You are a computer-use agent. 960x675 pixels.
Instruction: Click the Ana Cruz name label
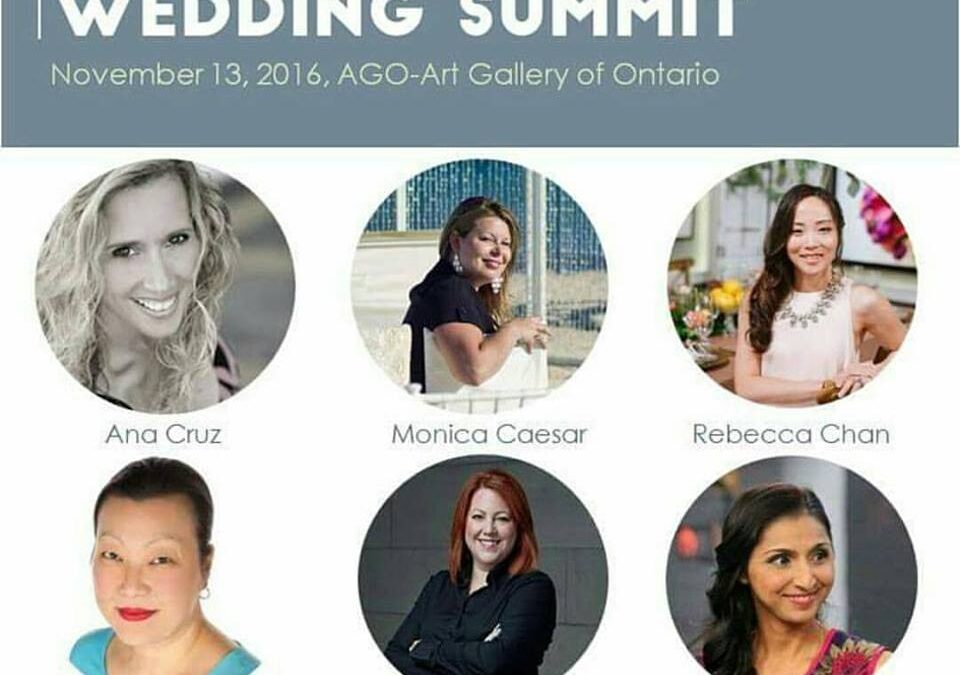[x=163, y=434]
